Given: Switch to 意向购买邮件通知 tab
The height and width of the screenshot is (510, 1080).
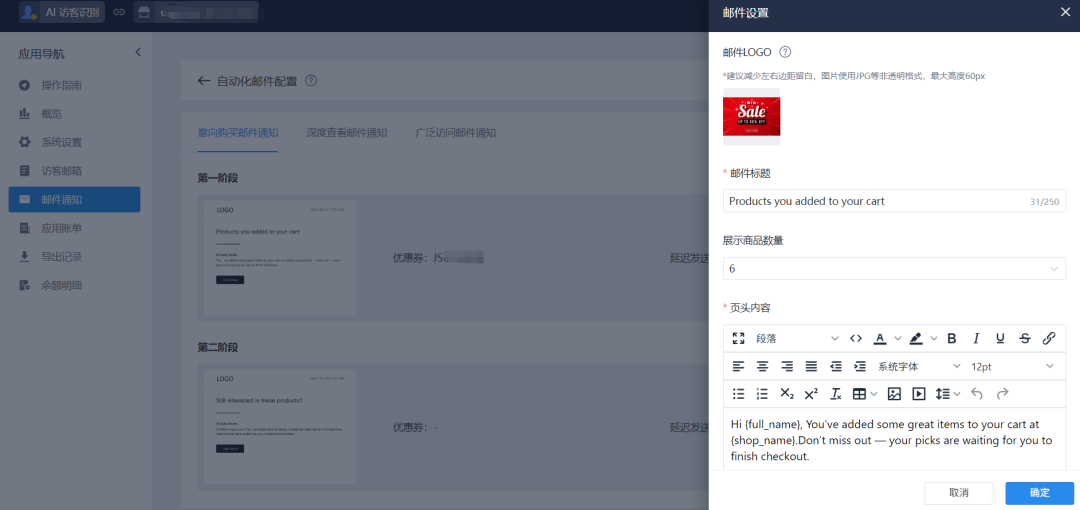Looking at the screenshot, I should point(238,132).
